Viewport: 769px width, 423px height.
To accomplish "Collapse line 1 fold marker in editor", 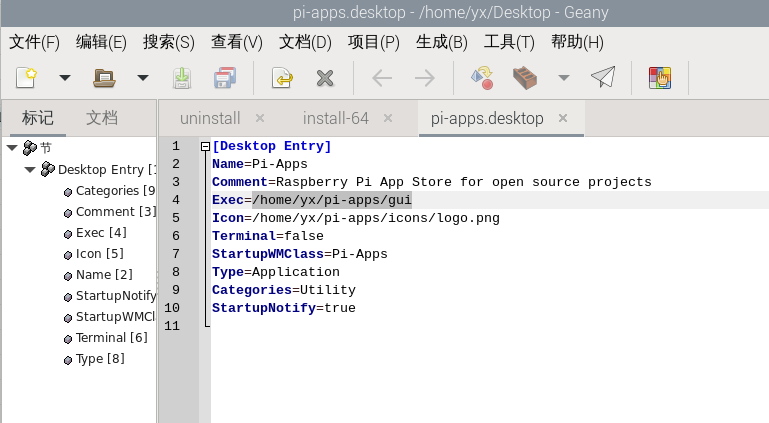I will pos(205,146).
